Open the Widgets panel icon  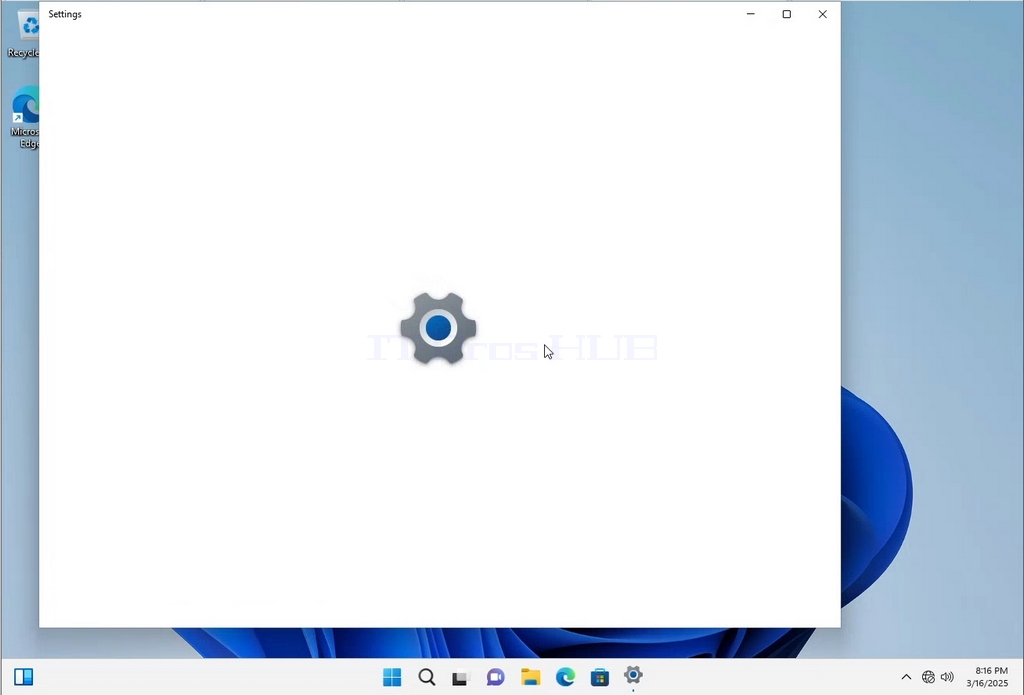coord(24,677)
